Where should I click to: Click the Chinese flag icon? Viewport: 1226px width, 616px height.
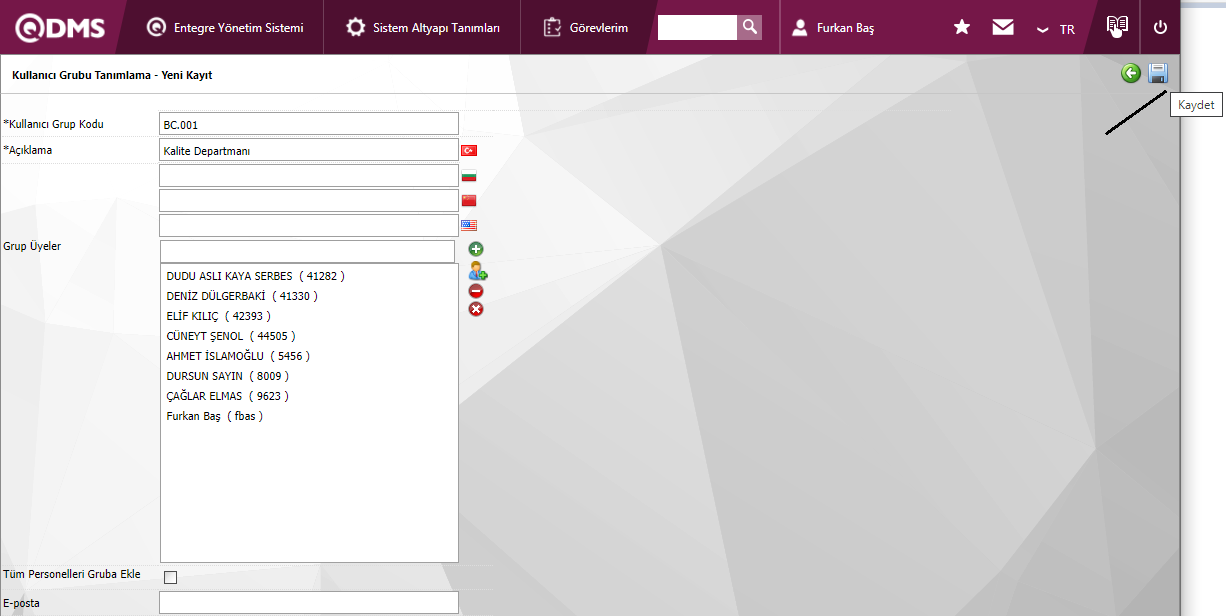click(x=468, y=200)
